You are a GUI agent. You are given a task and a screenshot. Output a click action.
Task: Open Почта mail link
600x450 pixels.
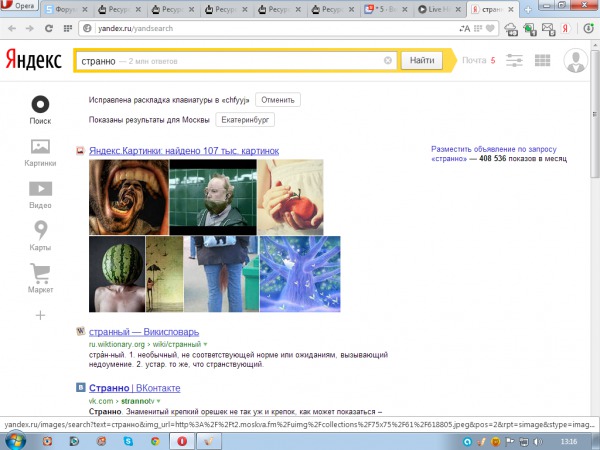[474, 60]
